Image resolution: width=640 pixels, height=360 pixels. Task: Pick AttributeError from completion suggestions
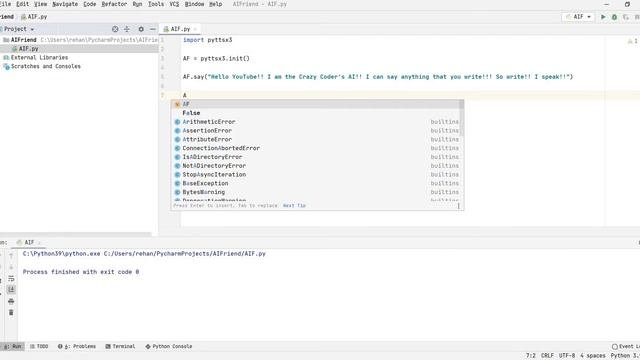[315, 139]
